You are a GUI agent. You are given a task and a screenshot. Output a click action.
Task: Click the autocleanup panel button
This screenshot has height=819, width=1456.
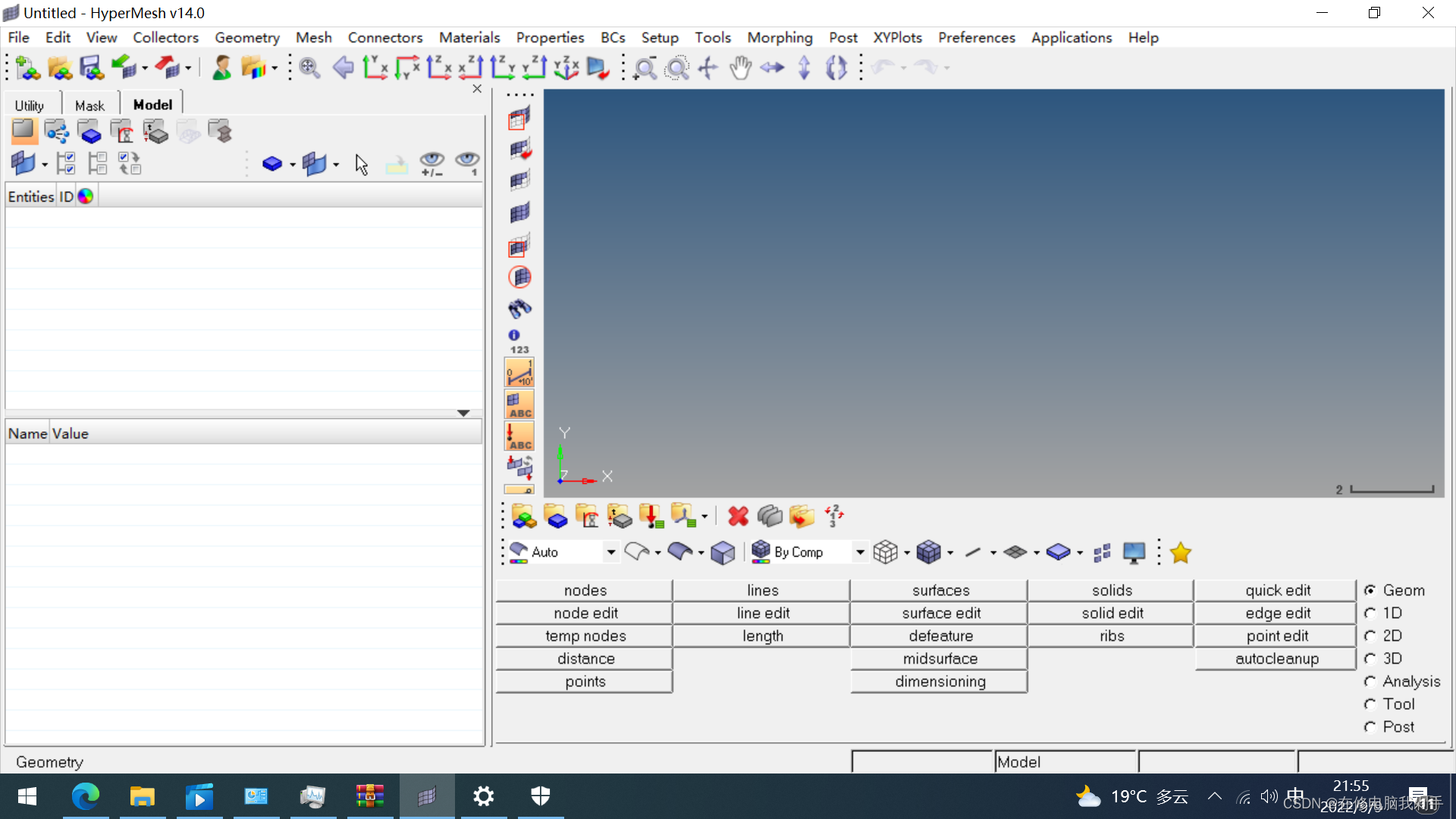tap(1276, 659)
